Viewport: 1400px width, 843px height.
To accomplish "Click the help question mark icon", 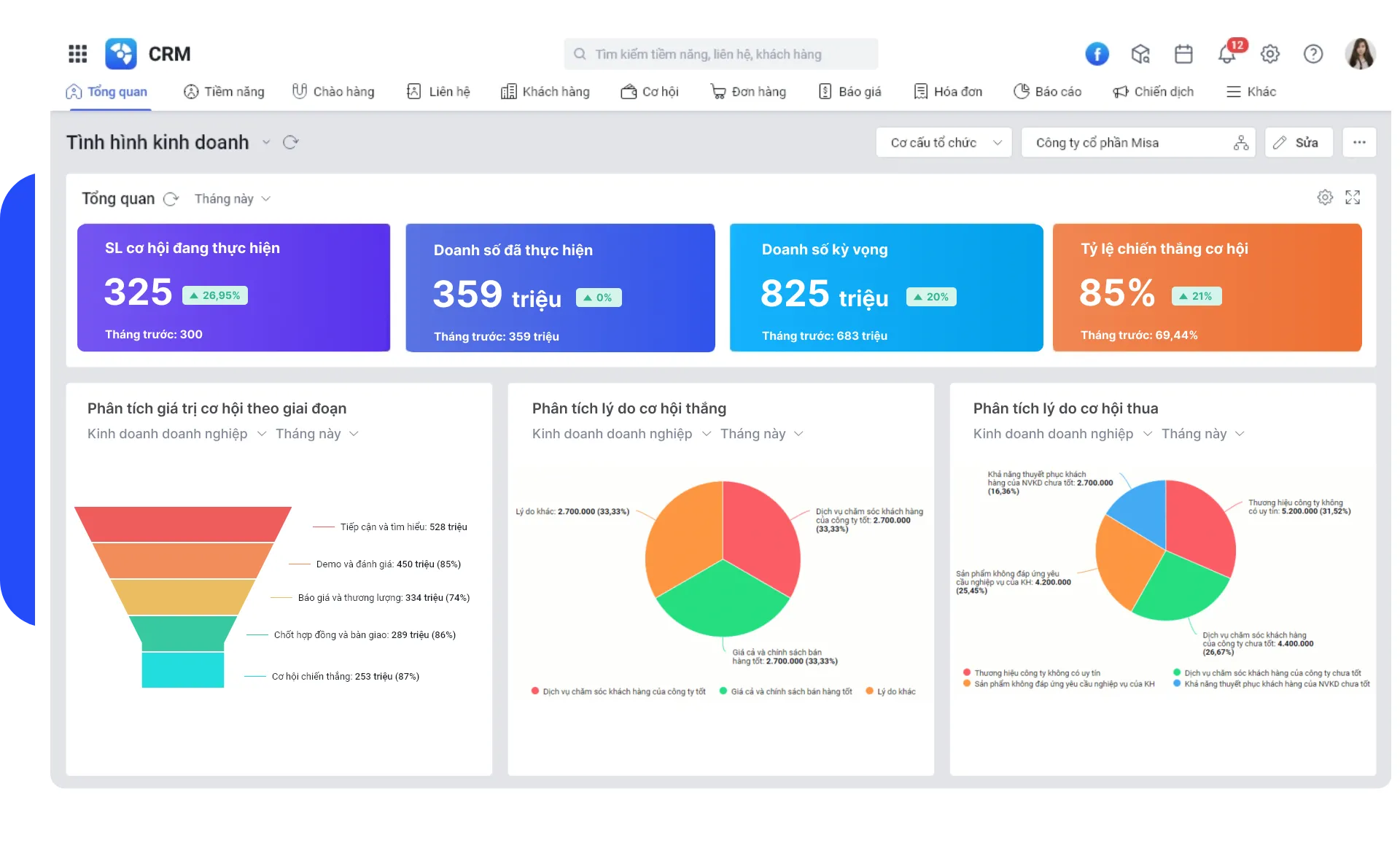I will click(1313, 54).
